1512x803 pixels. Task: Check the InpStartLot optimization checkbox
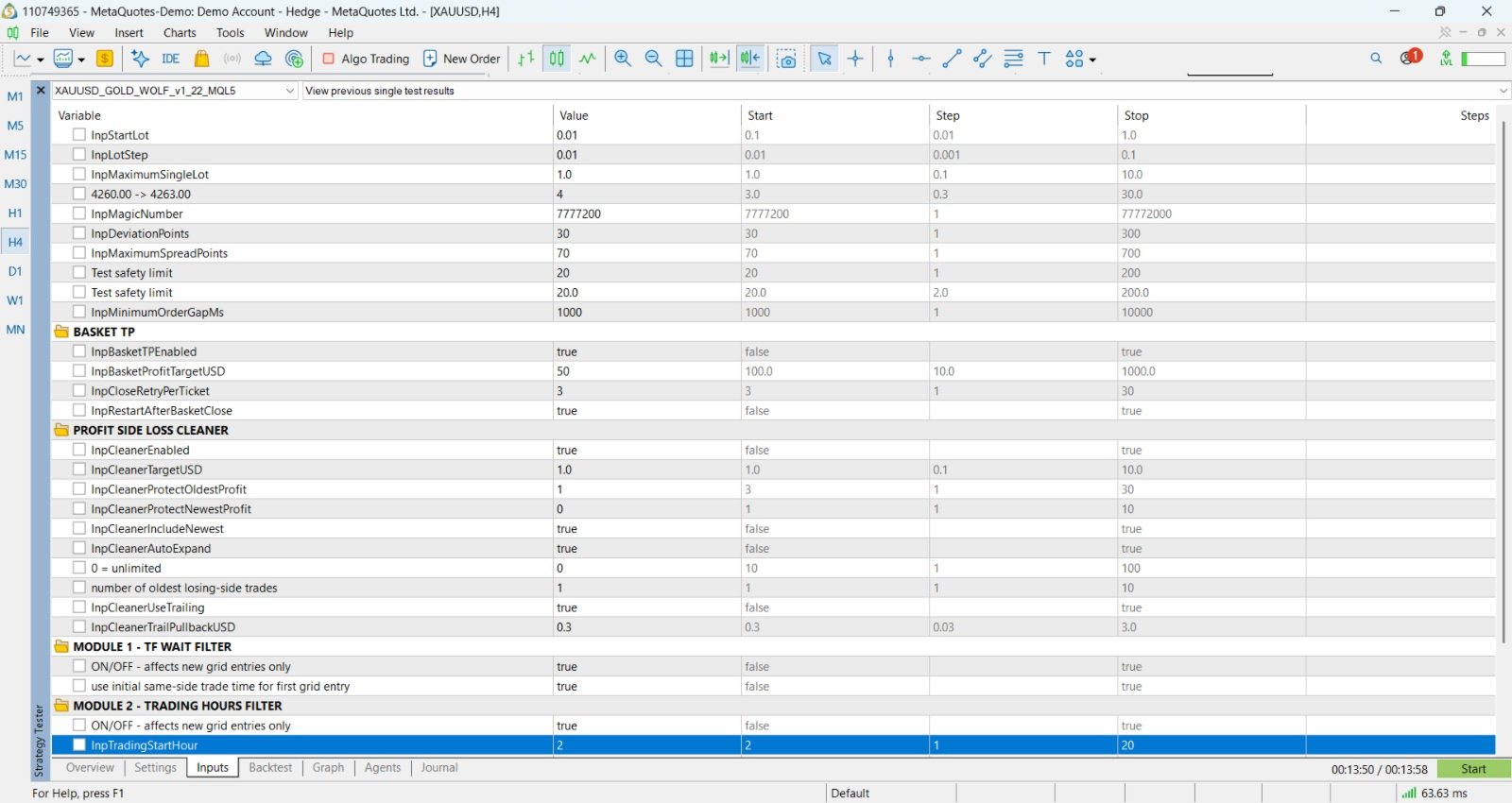[79, 135]
